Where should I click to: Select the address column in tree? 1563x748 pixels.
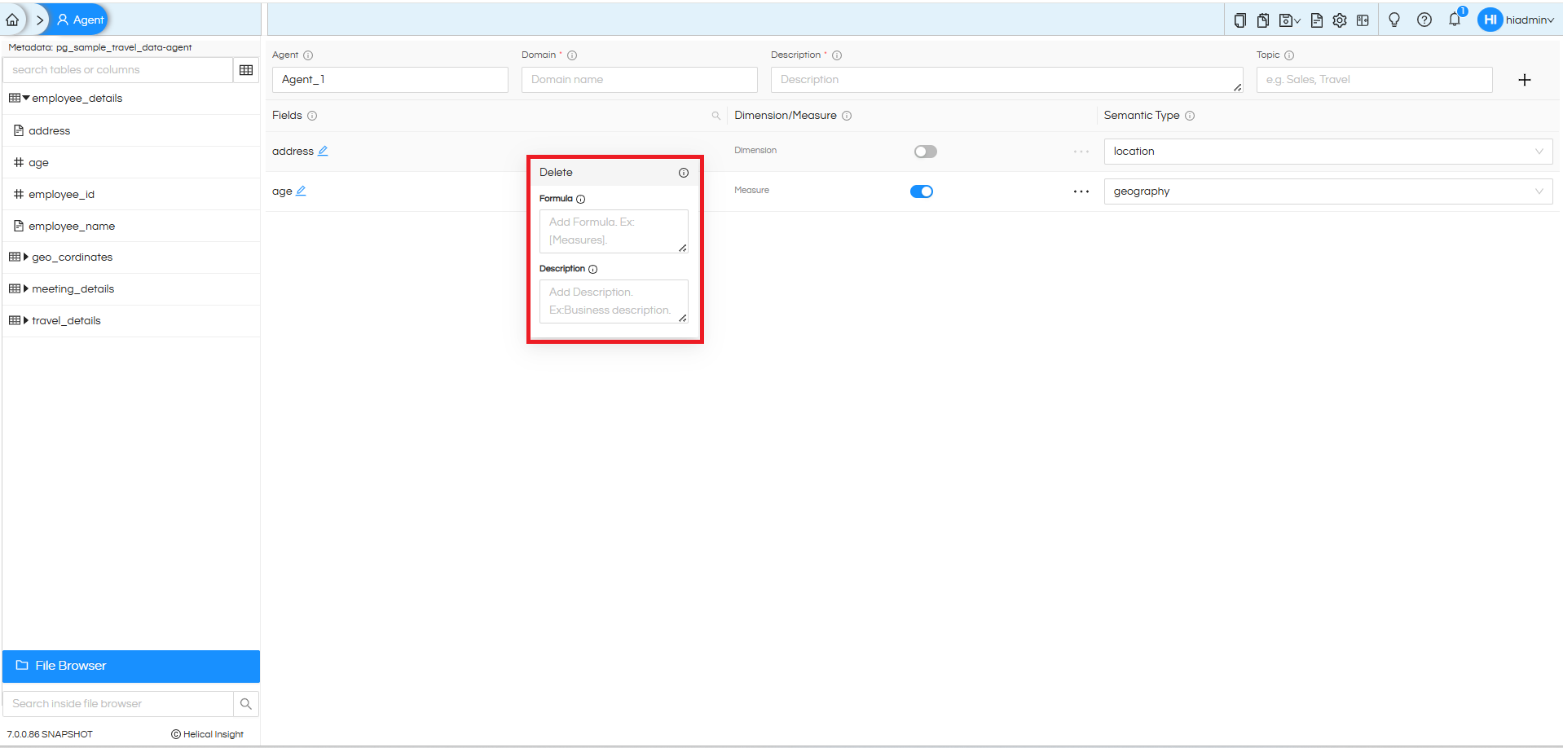49,130
